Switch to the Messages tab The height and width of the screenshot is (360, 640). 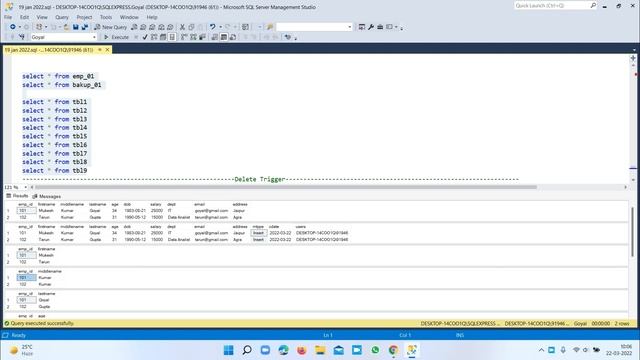point(47,196)
